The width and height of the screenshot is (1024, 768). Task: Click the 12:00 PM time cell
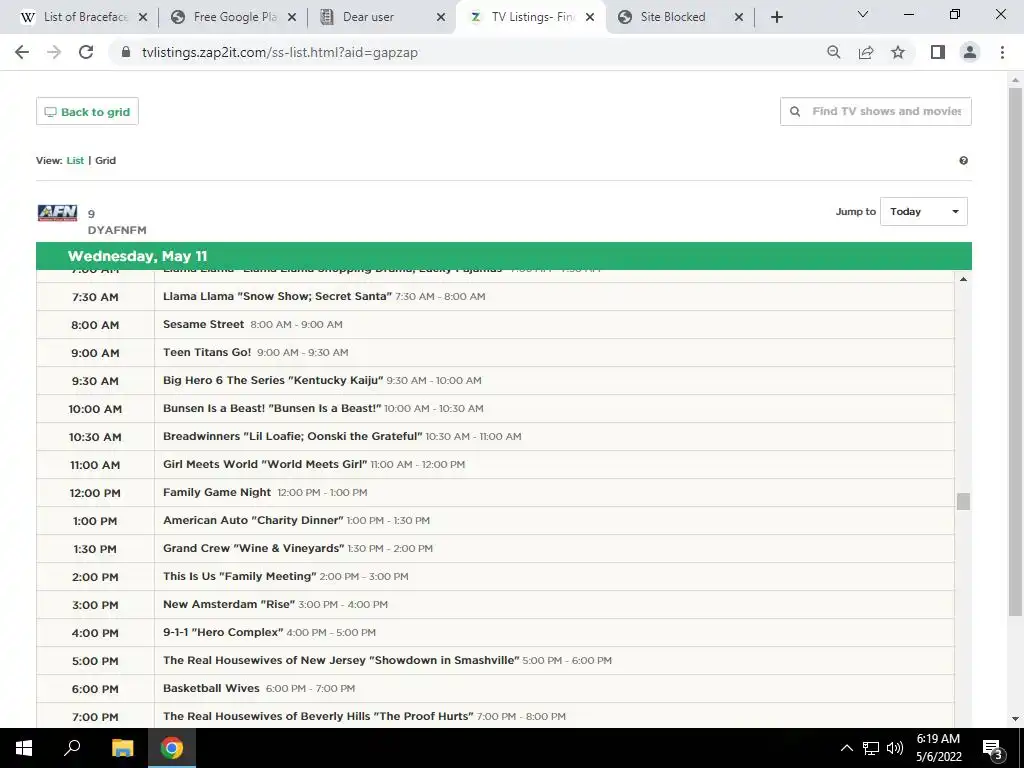point(95,493)
